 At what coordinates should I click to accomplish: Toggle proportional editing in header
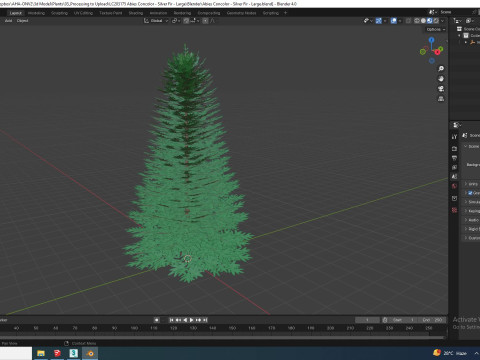[205, 21]
